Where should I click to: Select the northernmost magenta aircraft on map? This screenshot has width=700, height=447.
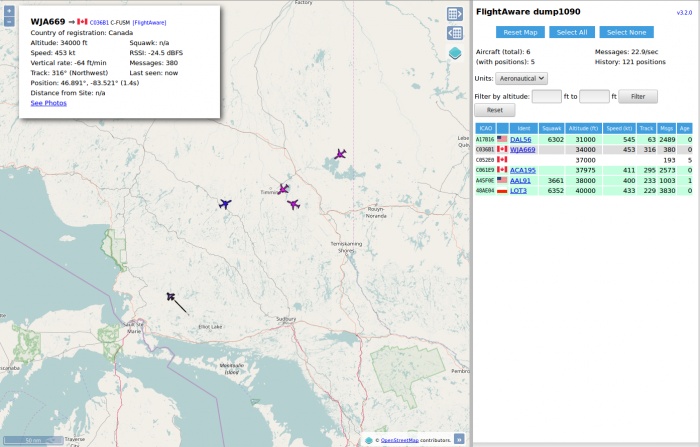click(340, 155)
